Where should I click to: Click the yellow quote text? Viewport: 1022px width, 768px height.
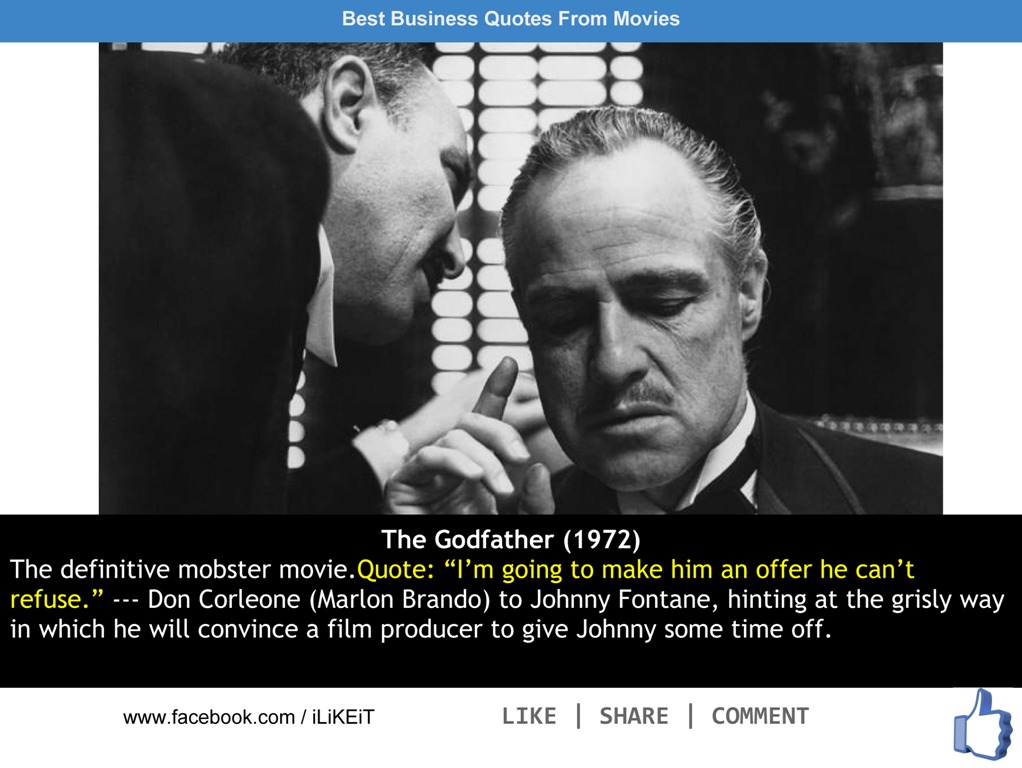pyautogui.click(x=462, y=584)
